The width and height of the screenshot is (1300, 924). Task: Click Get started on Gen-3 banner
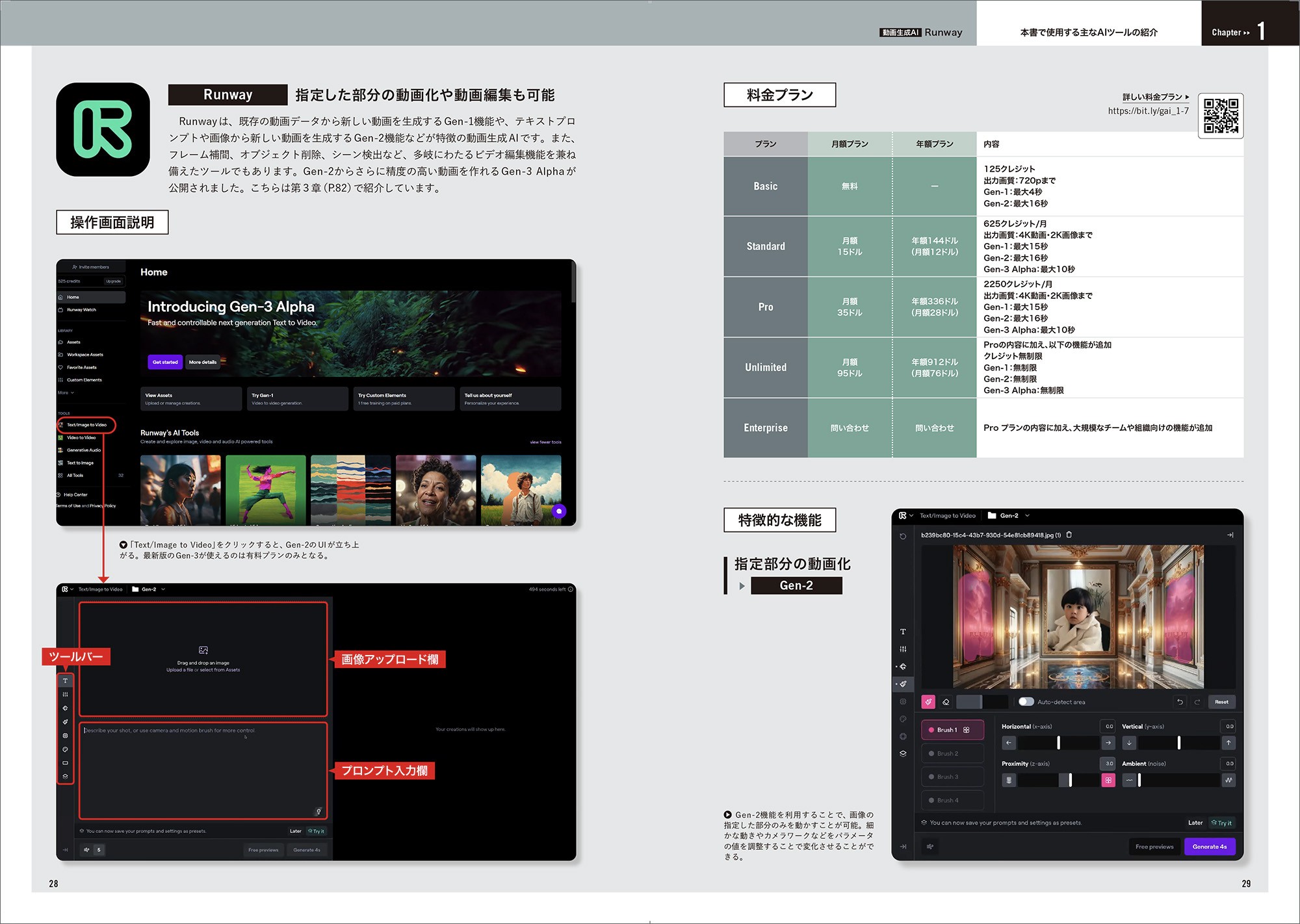pos(165,362)
